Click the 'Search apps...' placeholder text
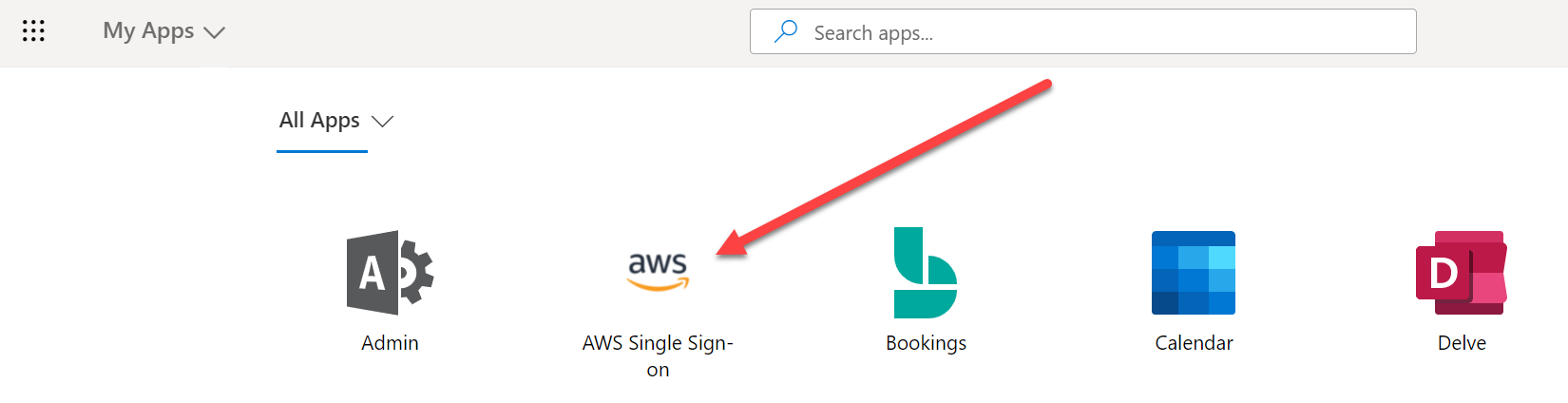The image size is (1568, 403). point(873,33)
